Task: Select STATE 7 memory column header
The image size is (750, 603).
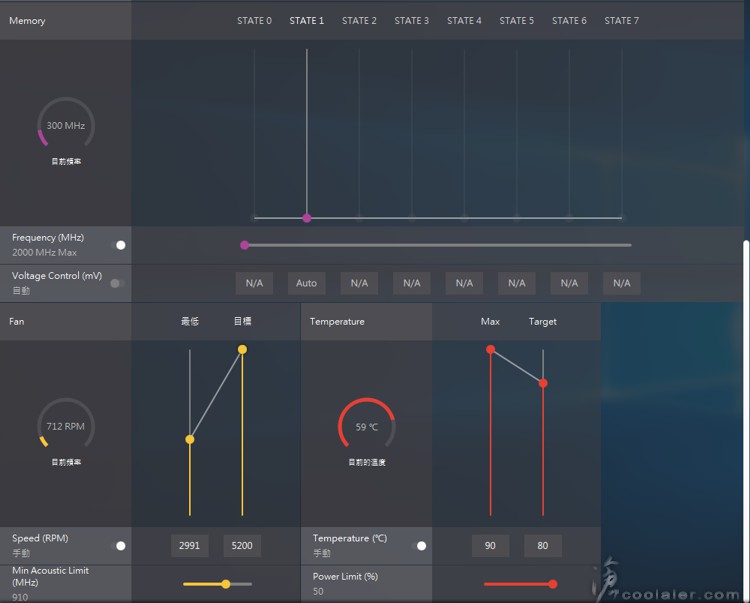Action: click(621, 21)
